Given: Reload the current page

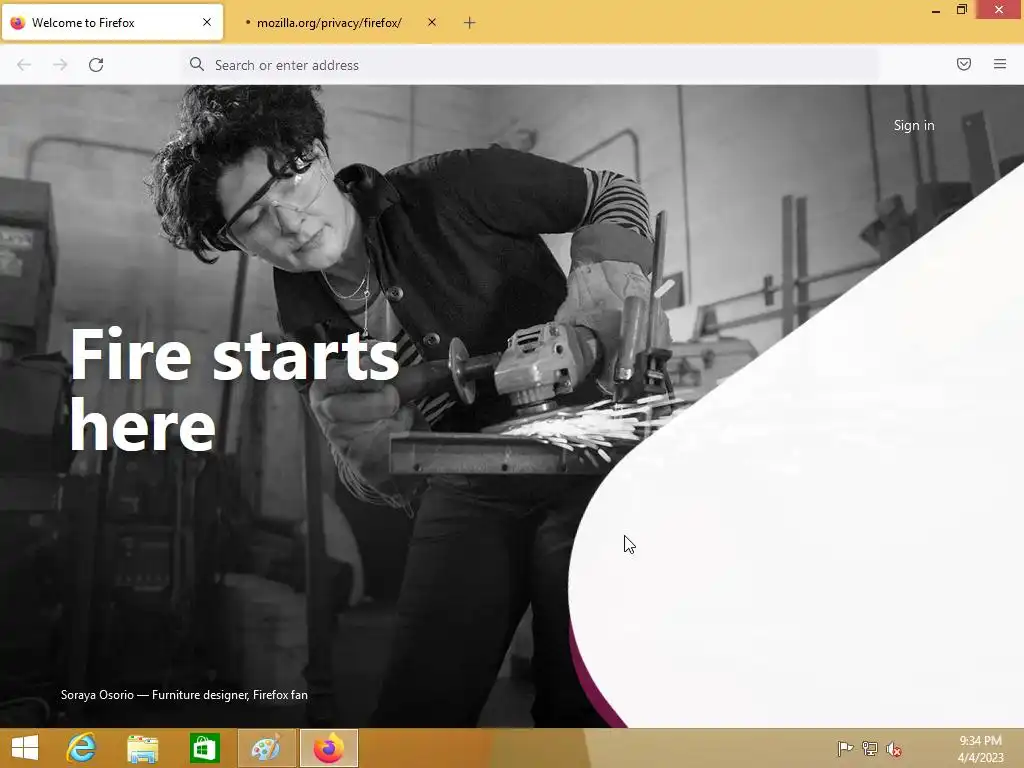Looking at the screenshot, I should (x=96, y=65).
